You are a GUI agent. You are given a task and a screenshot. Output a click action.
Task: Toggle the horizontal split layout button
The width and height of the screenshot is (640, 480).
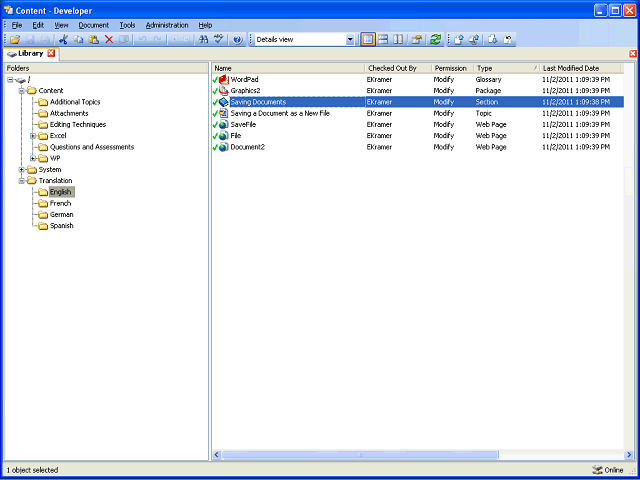coord(383,40)
